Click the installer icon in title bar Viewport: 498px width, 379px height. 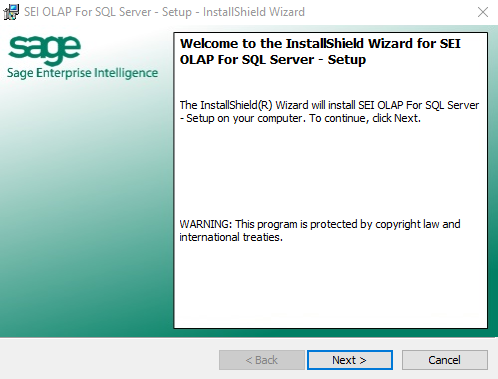tap(11, 12)
